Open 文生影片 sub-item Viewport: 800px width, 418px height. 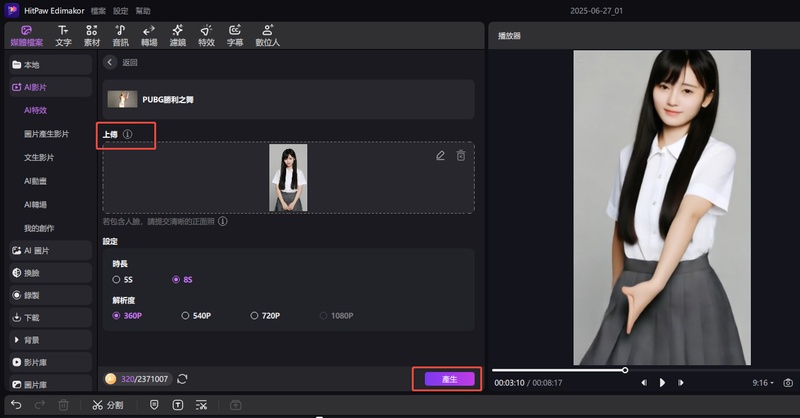tap(39, 157)
